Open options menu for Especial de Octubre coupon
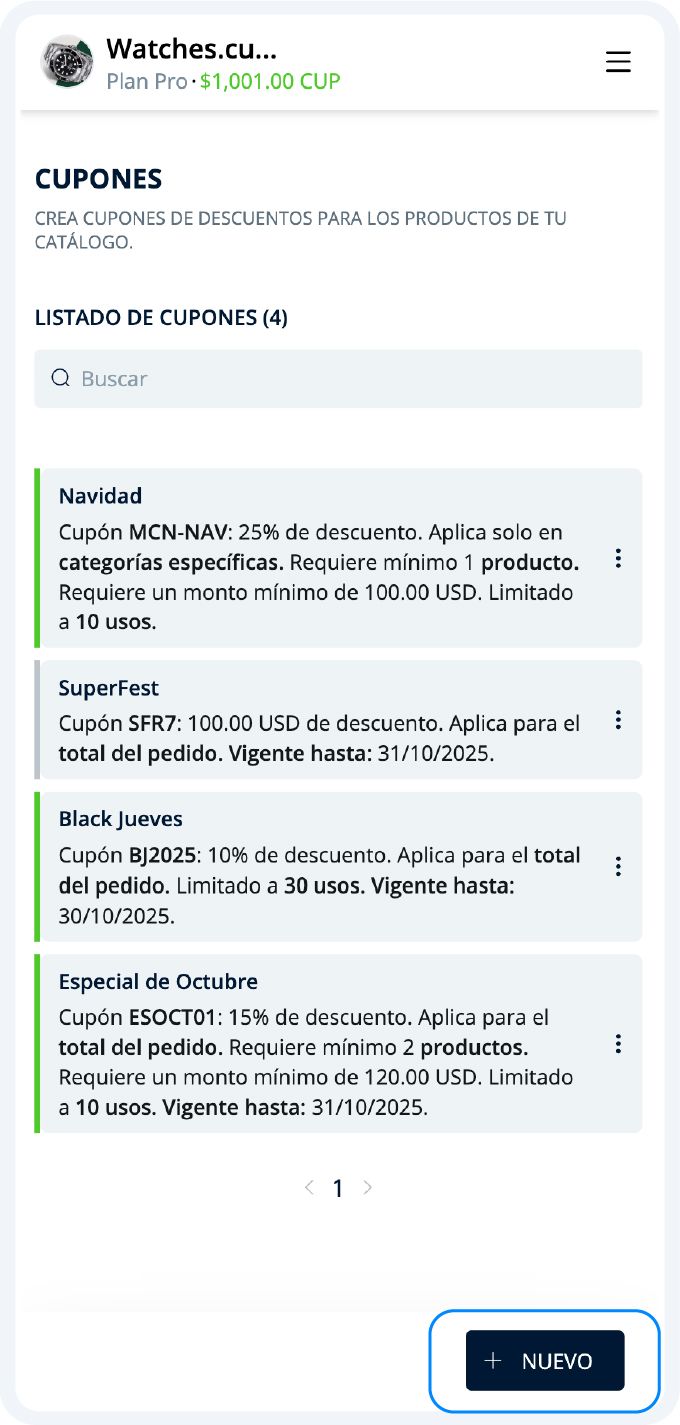This screenshot has width=680, height=1425. (618, 1044)
